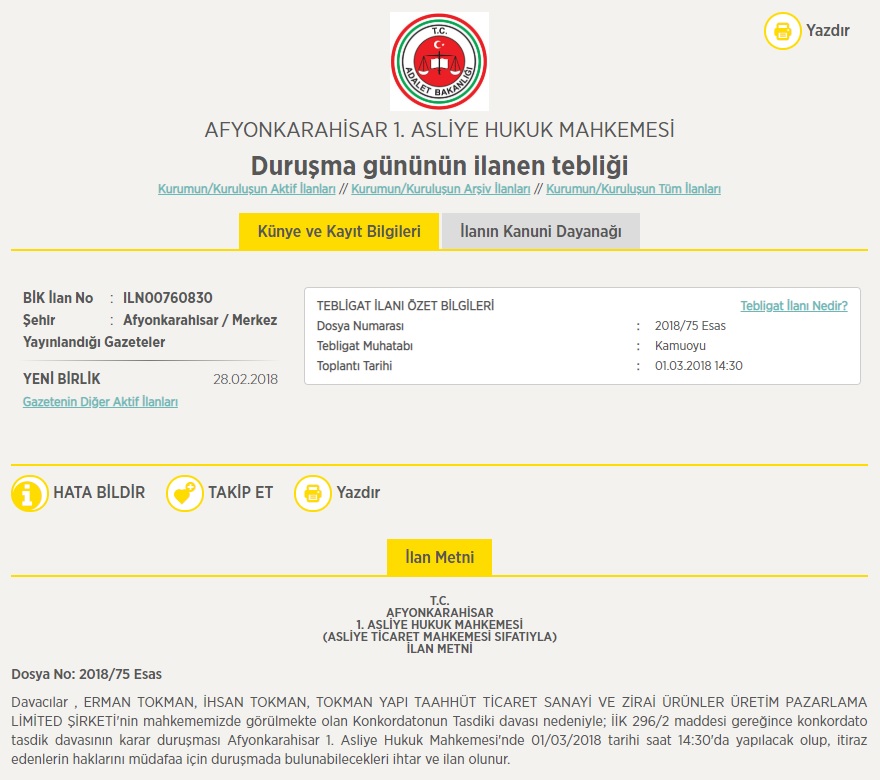Select the Künye ve Kayıt Bilgileri tab

[x=339, y=231]
